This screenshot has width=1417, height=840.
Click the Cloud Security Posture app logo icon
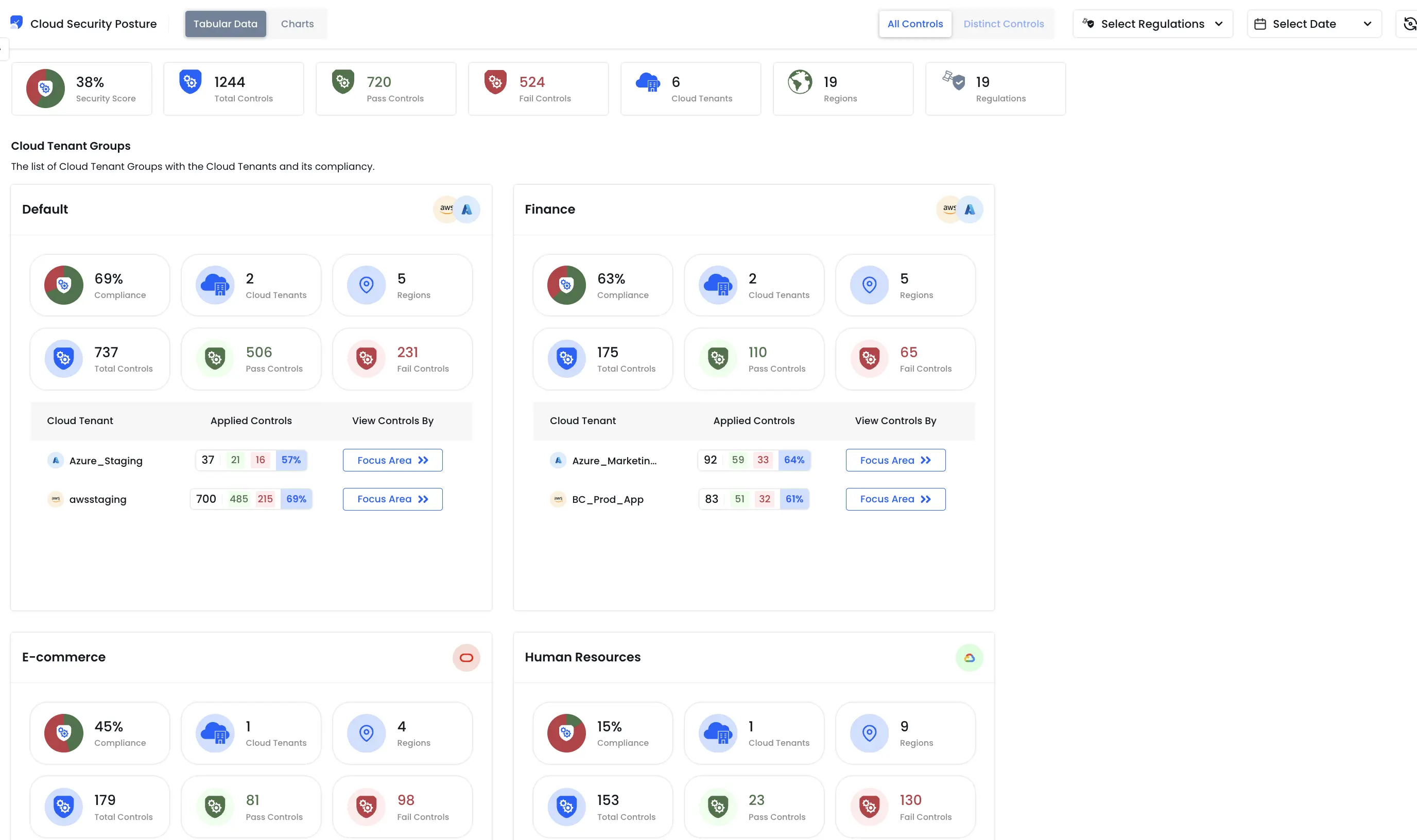pos(16,22)
